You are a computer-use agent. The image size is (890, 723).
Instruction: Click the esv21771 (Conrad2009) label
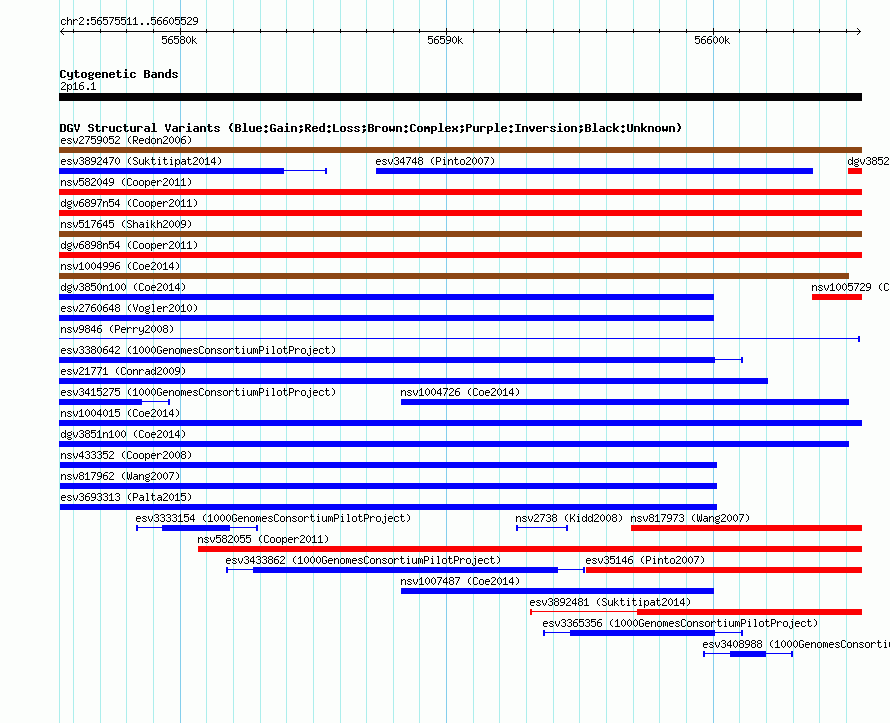(x=123, y=371)
